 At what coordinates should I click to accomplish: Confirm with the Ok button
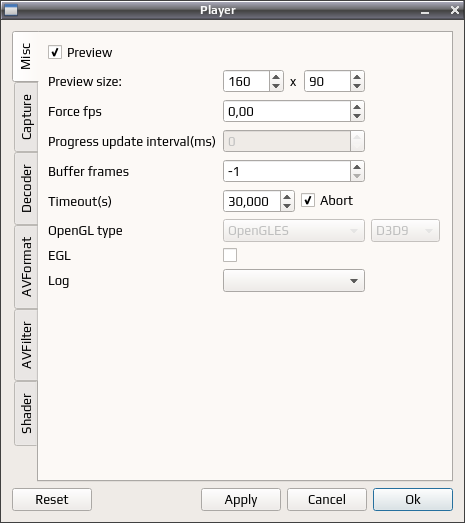pos(413,499)
